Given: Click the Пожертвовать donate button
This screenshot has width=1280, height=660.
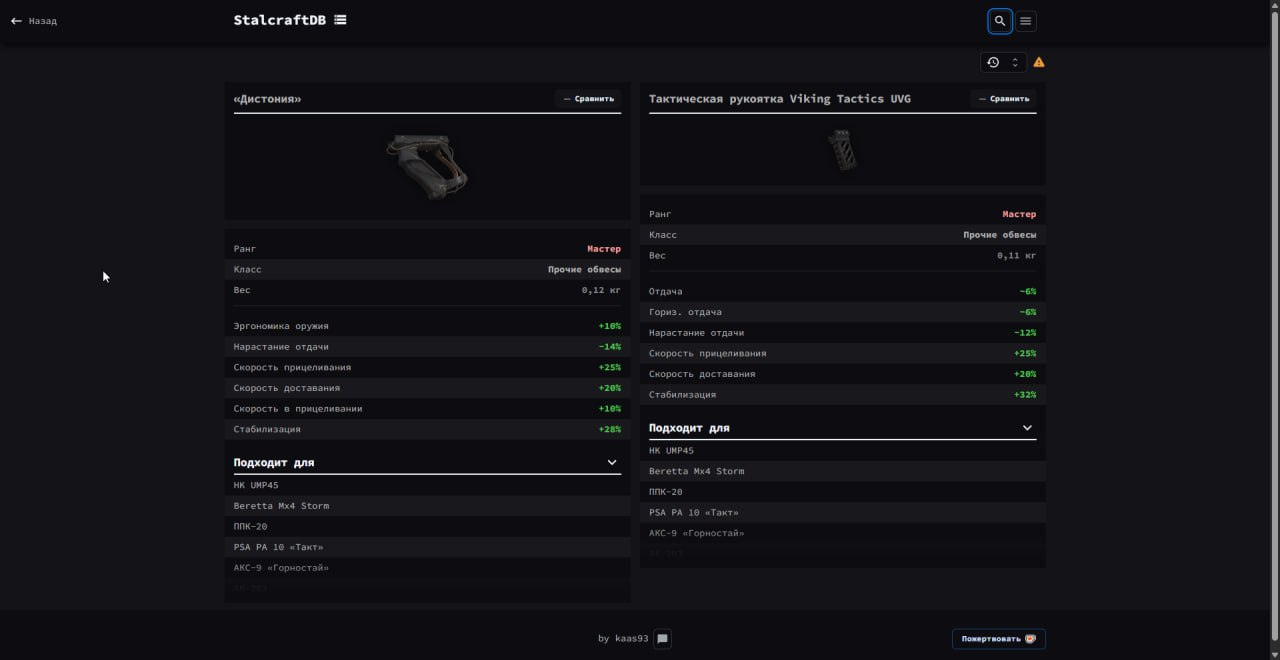Looking at the screenshot, I should click(x=998, y=639).
